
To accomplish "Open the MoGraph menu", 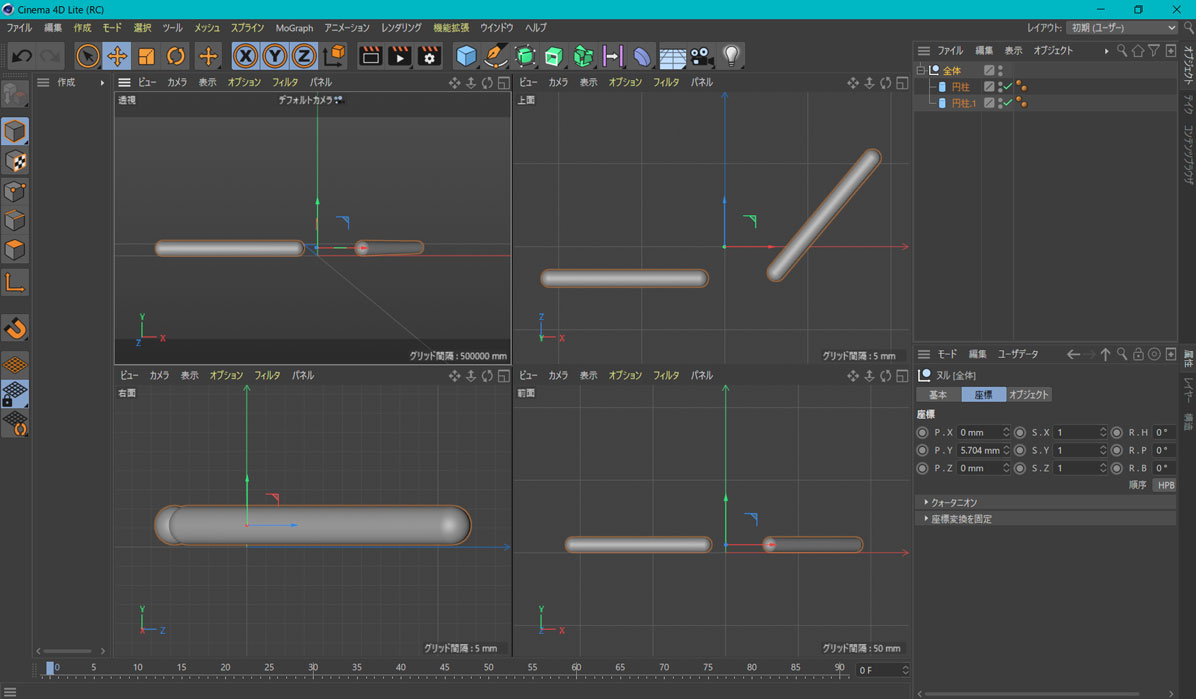I will [294, 28].
